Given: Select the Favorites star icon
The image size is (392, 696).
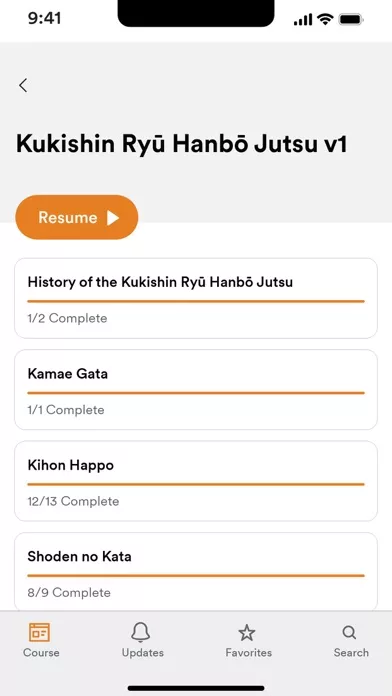Looking at the screenshot, I should 247,633.
